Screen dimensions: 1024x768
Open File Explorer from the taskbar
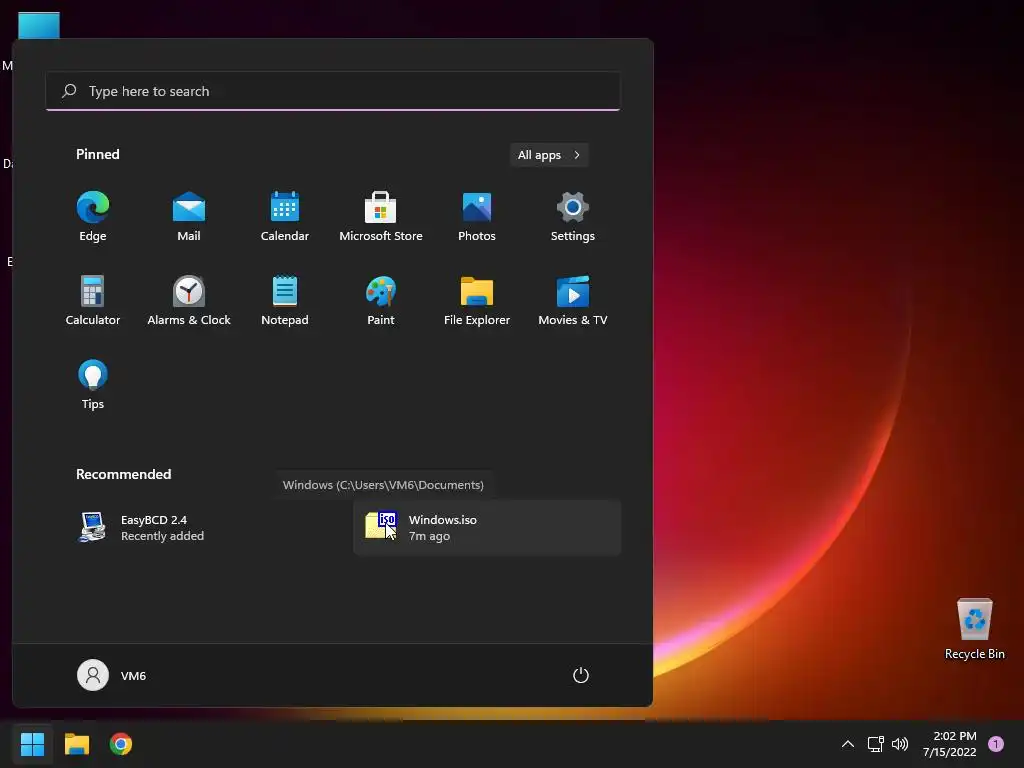click(x=76, y=744)
